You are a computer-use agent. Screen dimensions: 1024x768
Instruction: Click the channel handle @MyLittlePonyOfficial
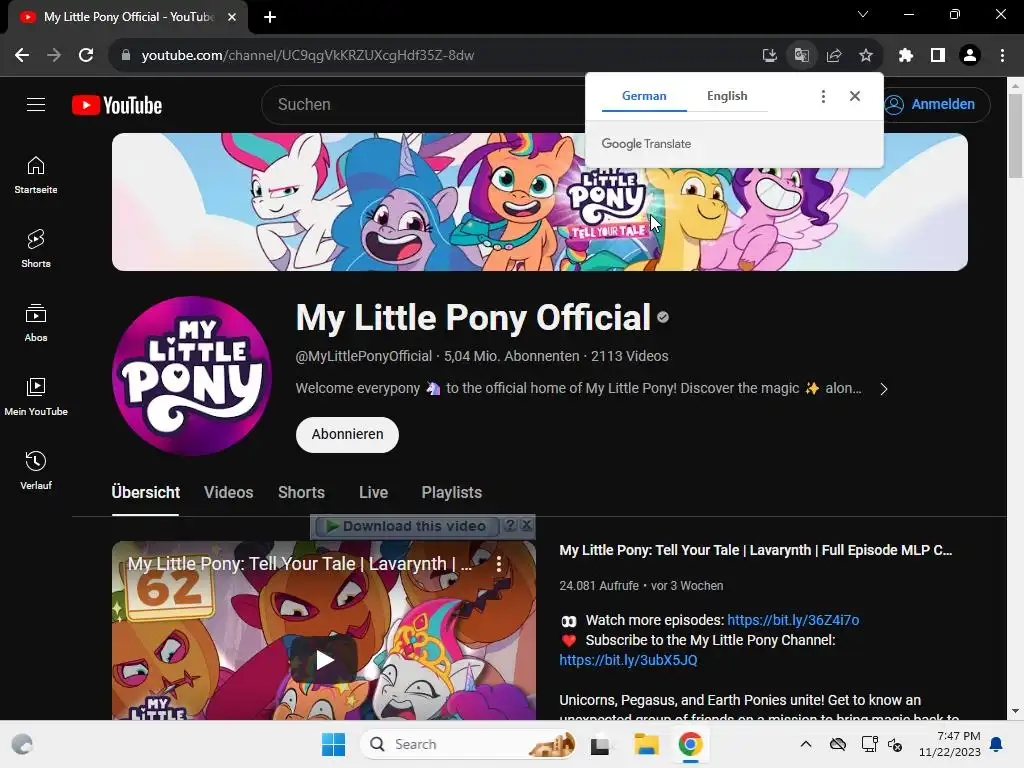pyautogui.click(x=364, y=357)
